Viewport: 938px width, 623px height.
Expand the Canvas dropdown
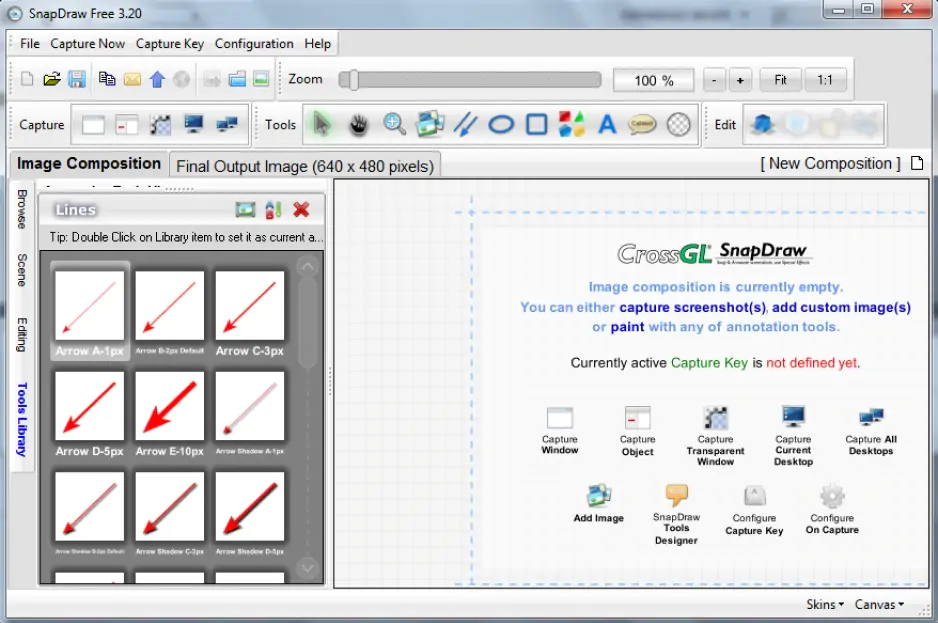pos(879,604)
